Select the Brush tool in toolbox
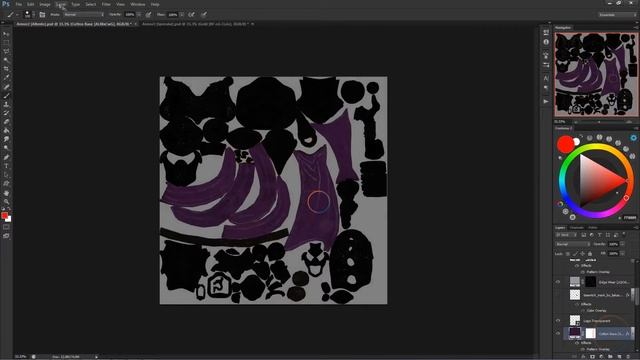Screen dimensions: 640x360 (x=6, y=96)
